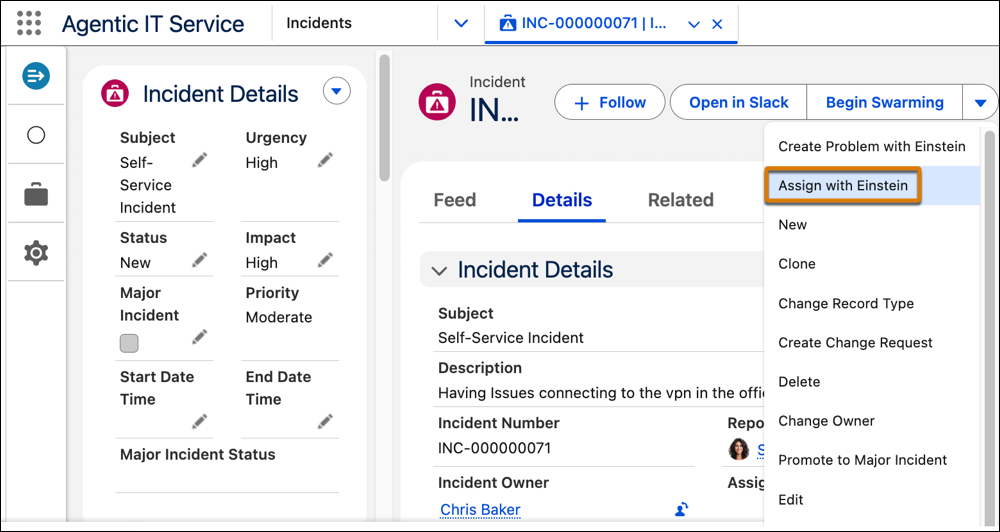This screenshot has width=1000, height=532.
Task: Toggle the Major Incident checkbox
Action: point(129,343)
